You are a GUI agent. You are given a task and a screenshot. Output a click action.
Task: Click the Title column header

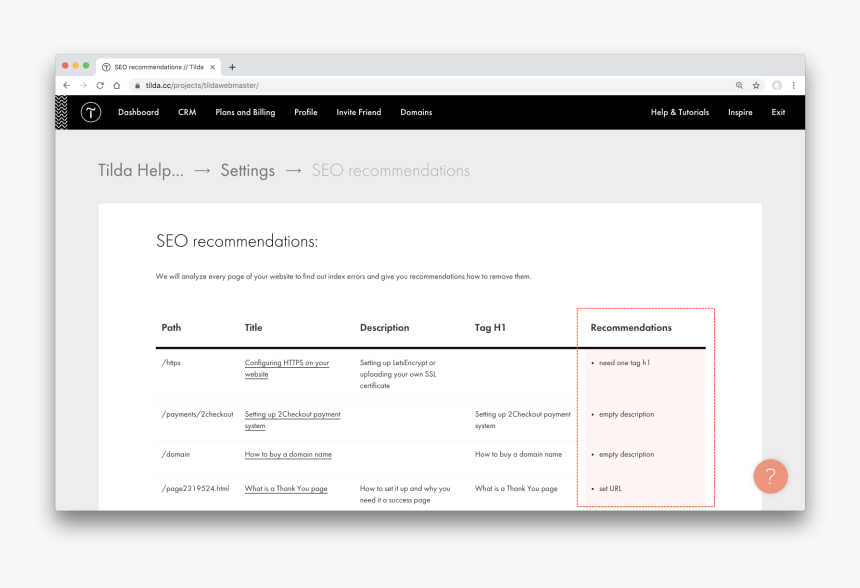[x=253, y=328]
